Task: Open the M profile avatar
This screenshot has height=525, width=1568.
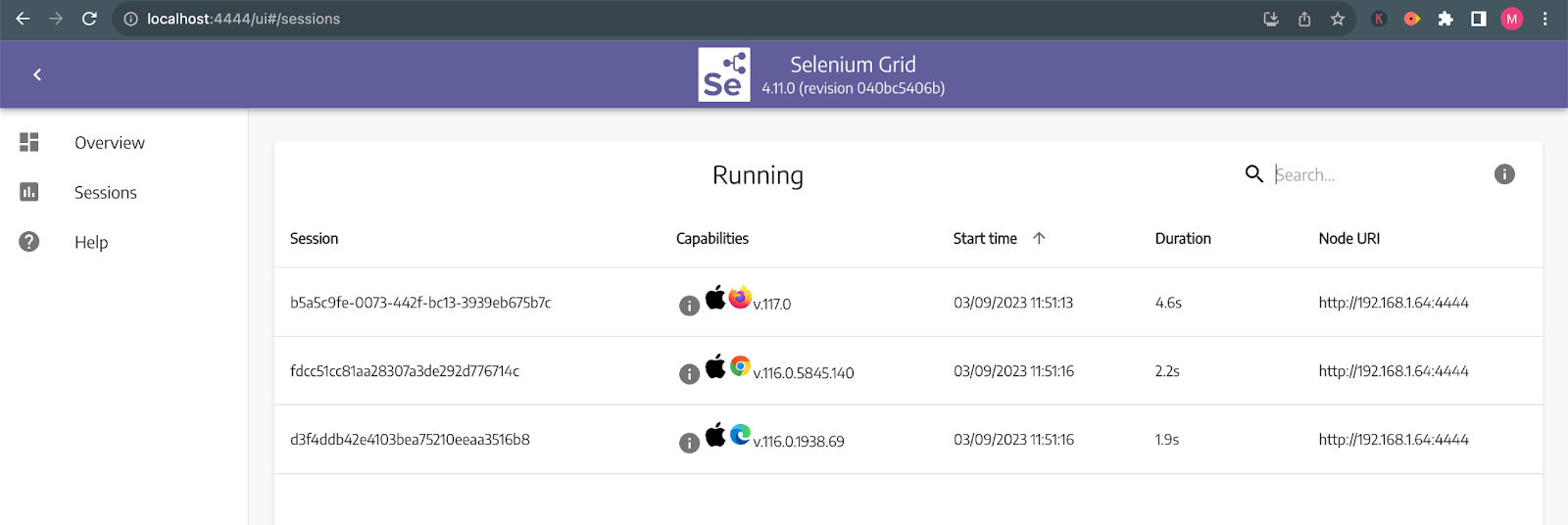Action: 1512,19
